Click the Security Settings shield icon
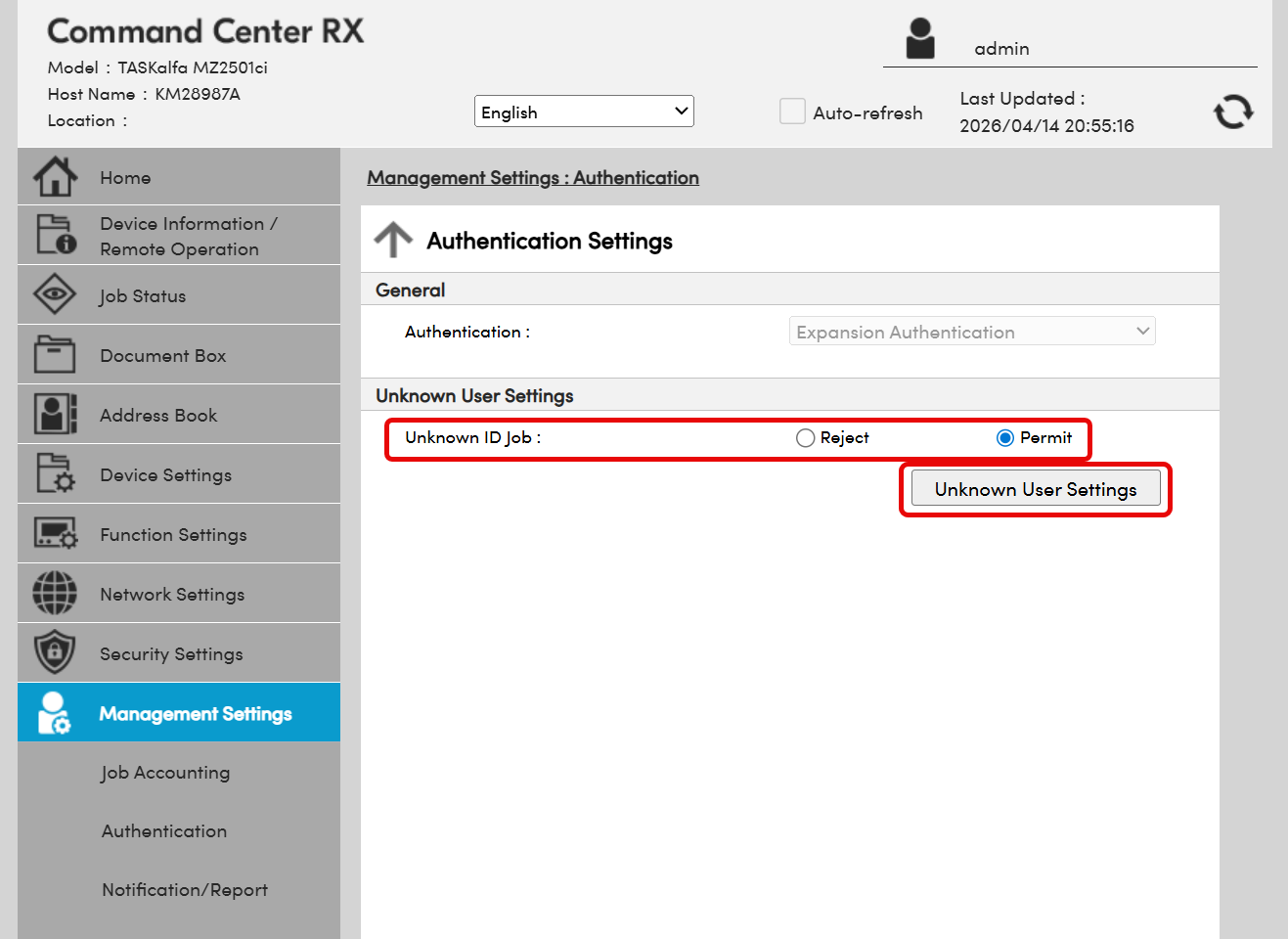The image size is (1288, 939). coord(55,652)
